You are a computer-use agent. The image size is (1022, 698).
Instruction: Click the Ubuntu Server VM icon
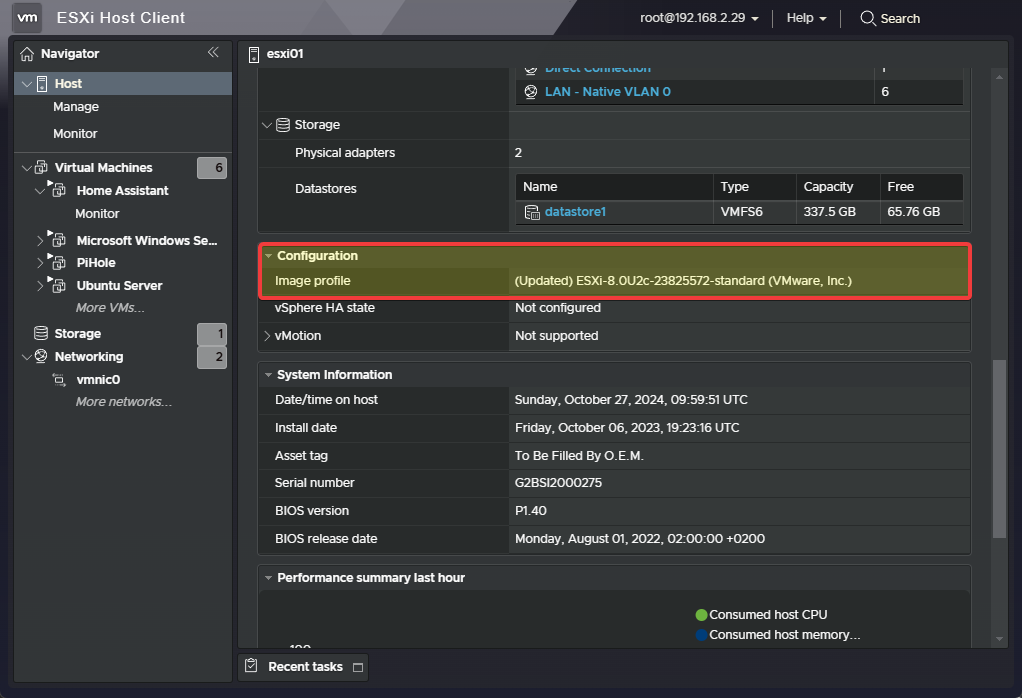58,285
